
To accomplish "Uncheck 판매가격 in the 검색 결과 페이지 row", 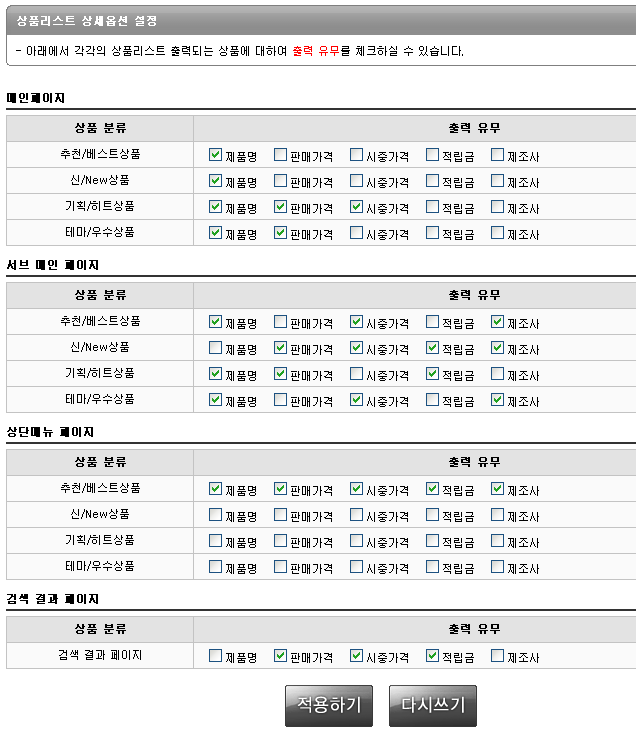I will click(281, 656).
